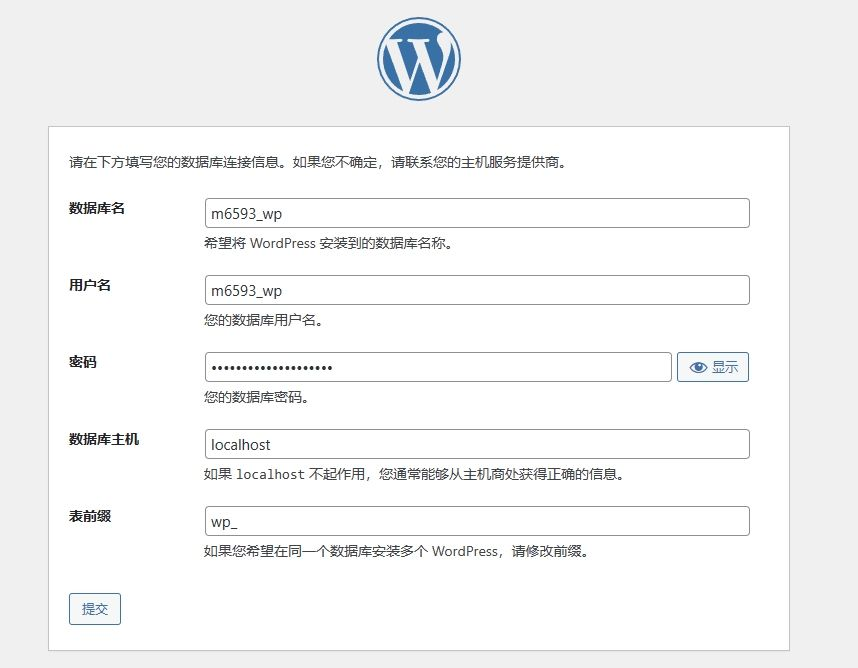This screenshot has width=858, height=668.
Task: Click hint 如果您希望在同一个数据库安装多个 WordPress
Action: tap(351, 551)
